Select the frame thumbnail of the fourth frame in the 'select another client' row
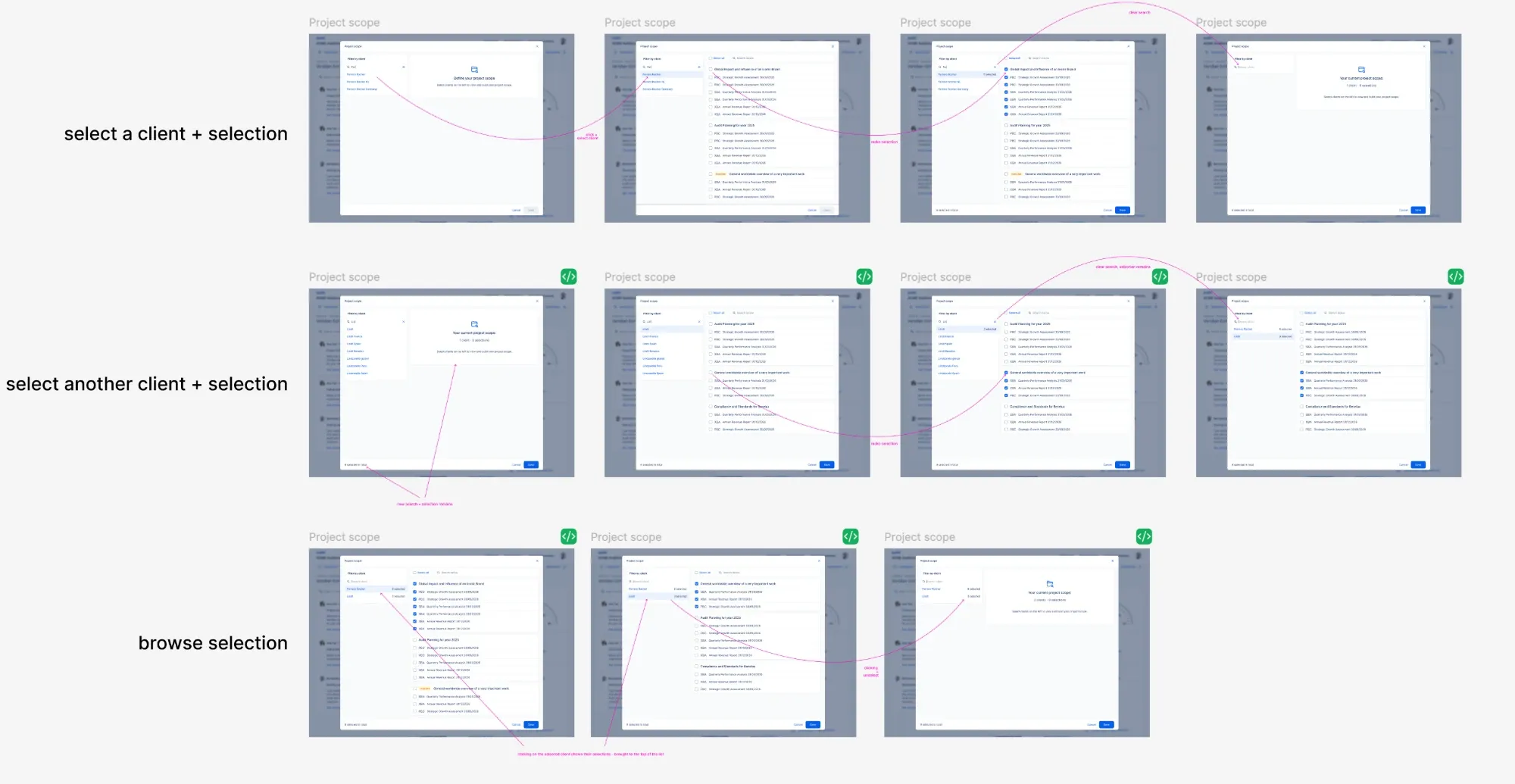This screenshot has height=784, width=1515. (1329, 383)
